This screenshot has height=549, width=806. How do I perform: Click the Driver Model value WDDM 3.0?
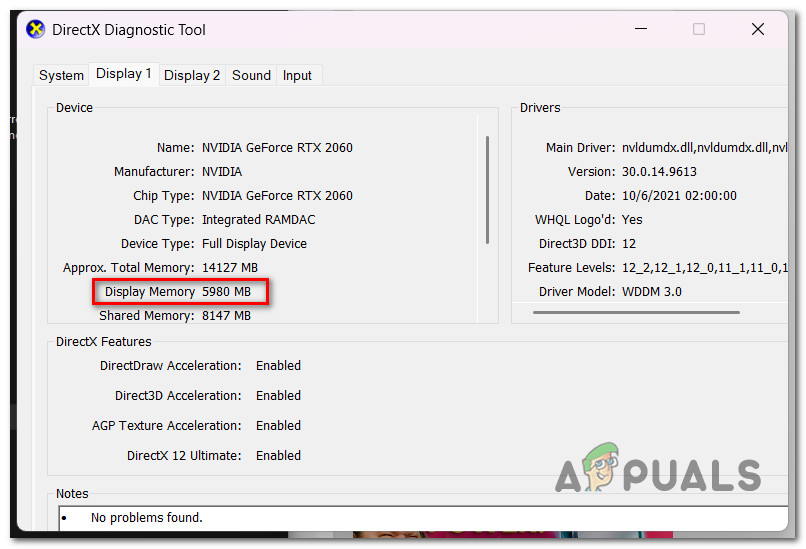[651, 292]
